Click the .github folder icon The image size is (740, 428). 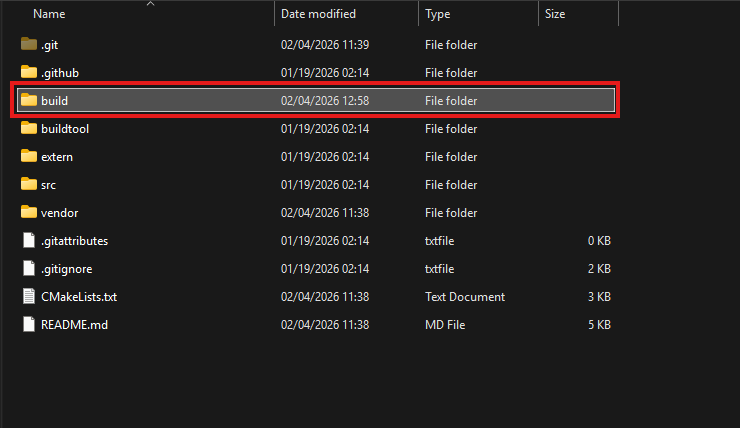(x=28, y=73)
